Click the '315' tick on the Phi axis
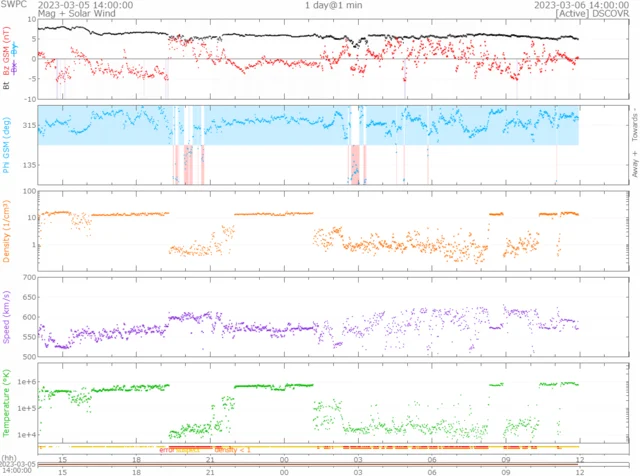Viewport: 640px width, 476px height. tap(30, 125)
